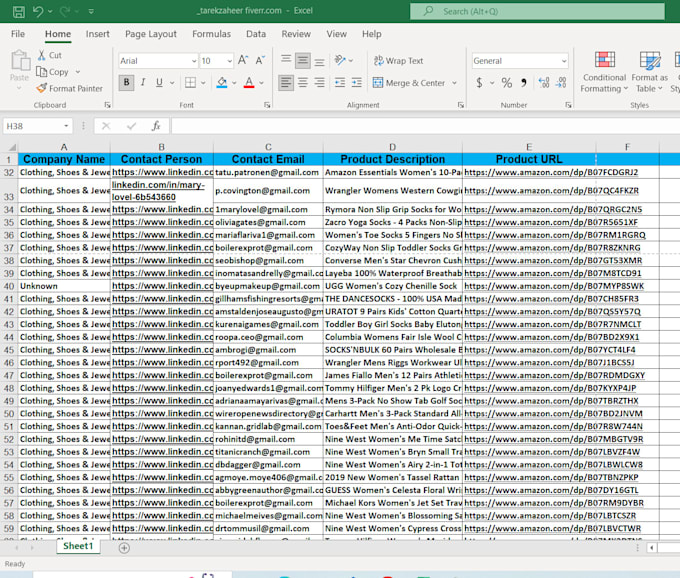Click the Paste clipboard icon

[20, 61]
